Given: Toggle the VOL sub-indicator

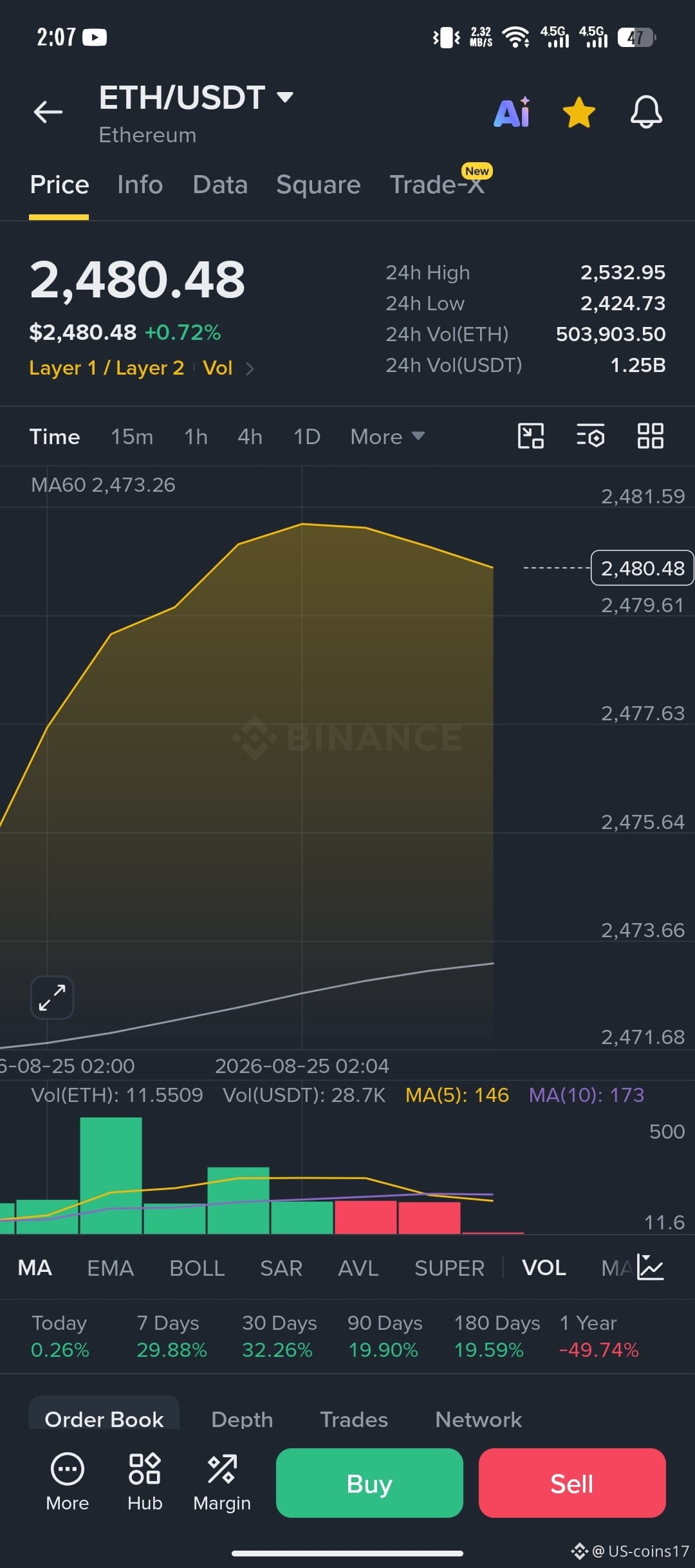Looking at the screenshot, I should 544,1267.
